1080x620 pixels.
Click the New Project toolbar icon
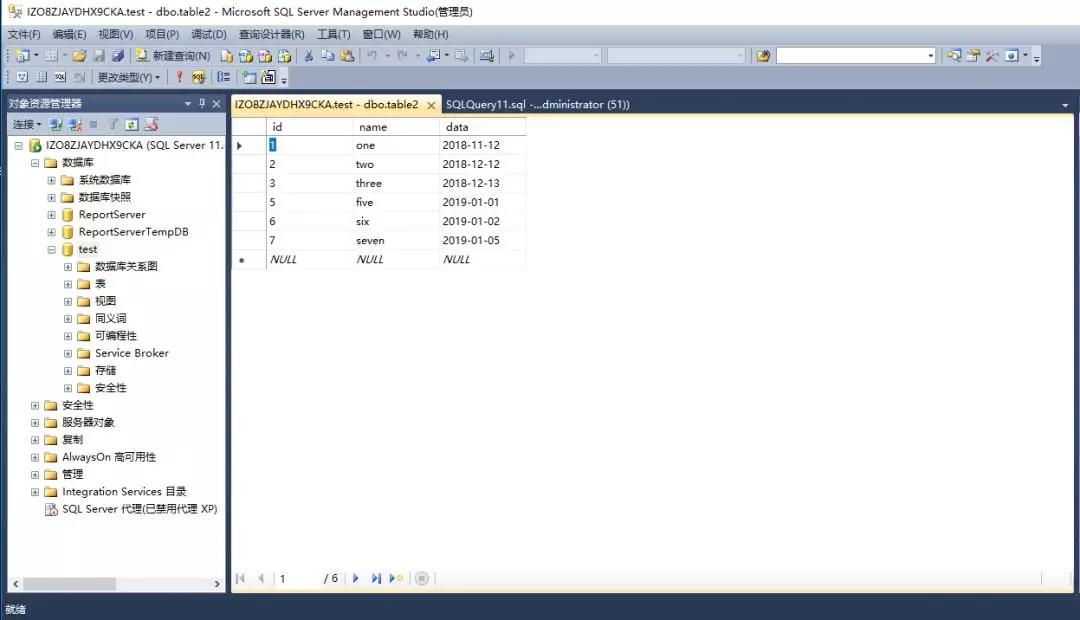(x=22, y=56)
